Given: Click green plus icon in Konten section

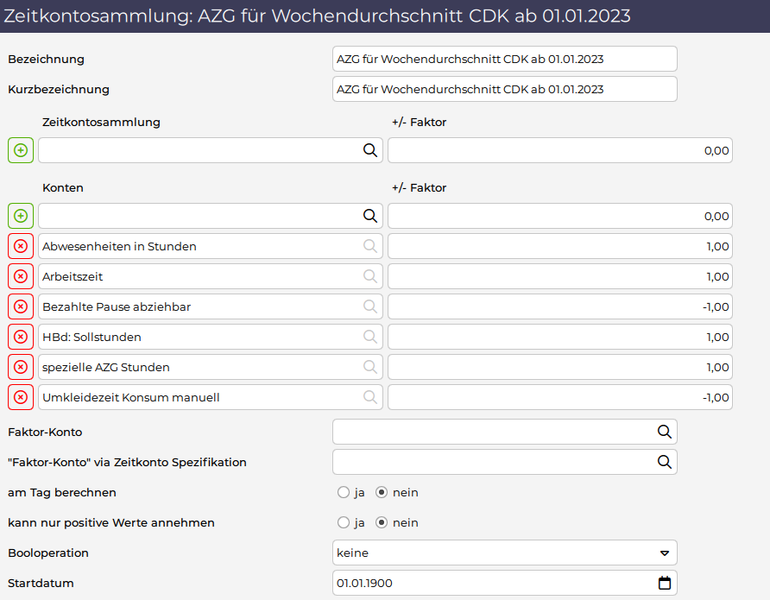Looking at the screenshot, I should 21,216.
